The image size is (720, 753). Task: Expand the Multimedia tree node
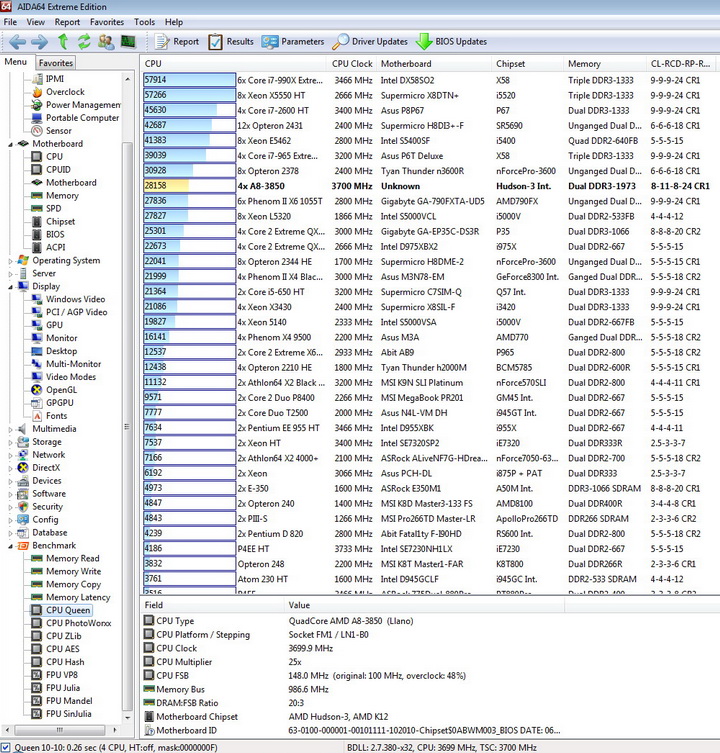coord(10,429)
